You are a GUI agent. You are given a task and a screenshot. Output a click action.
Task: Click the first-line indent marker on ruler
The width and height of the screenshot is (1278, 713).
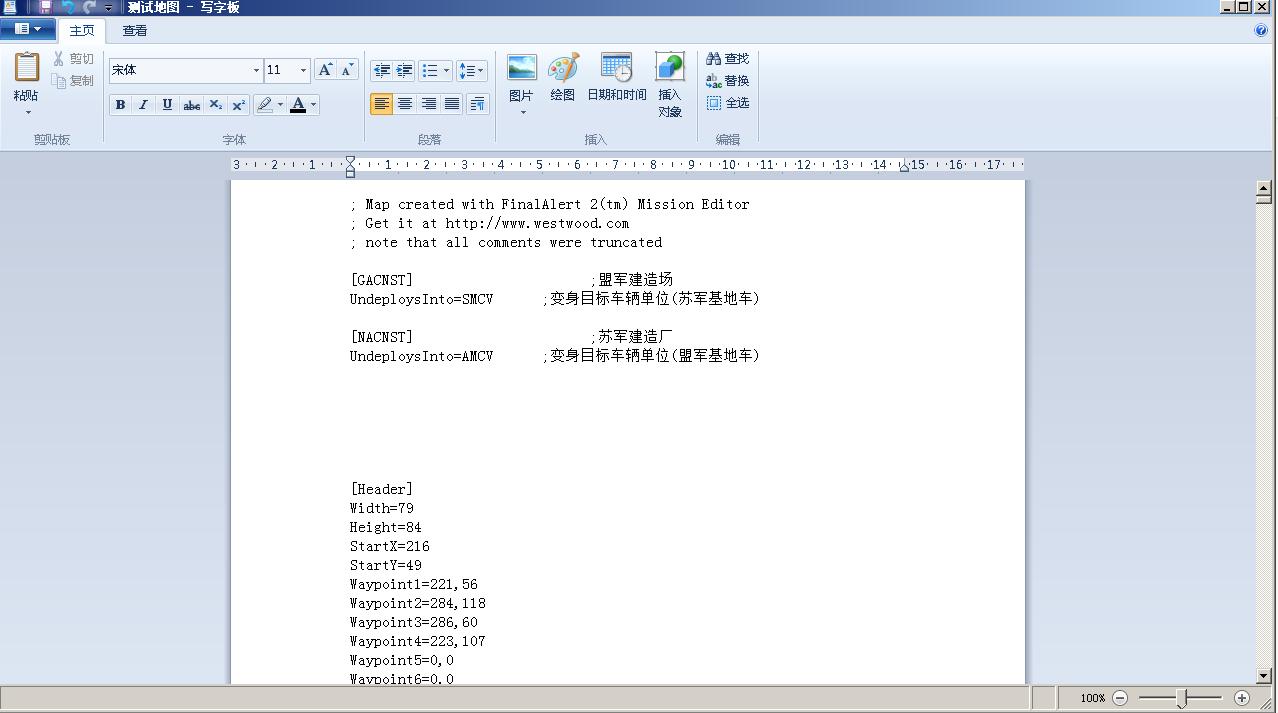pyautogui.click(x=350, y=160)
